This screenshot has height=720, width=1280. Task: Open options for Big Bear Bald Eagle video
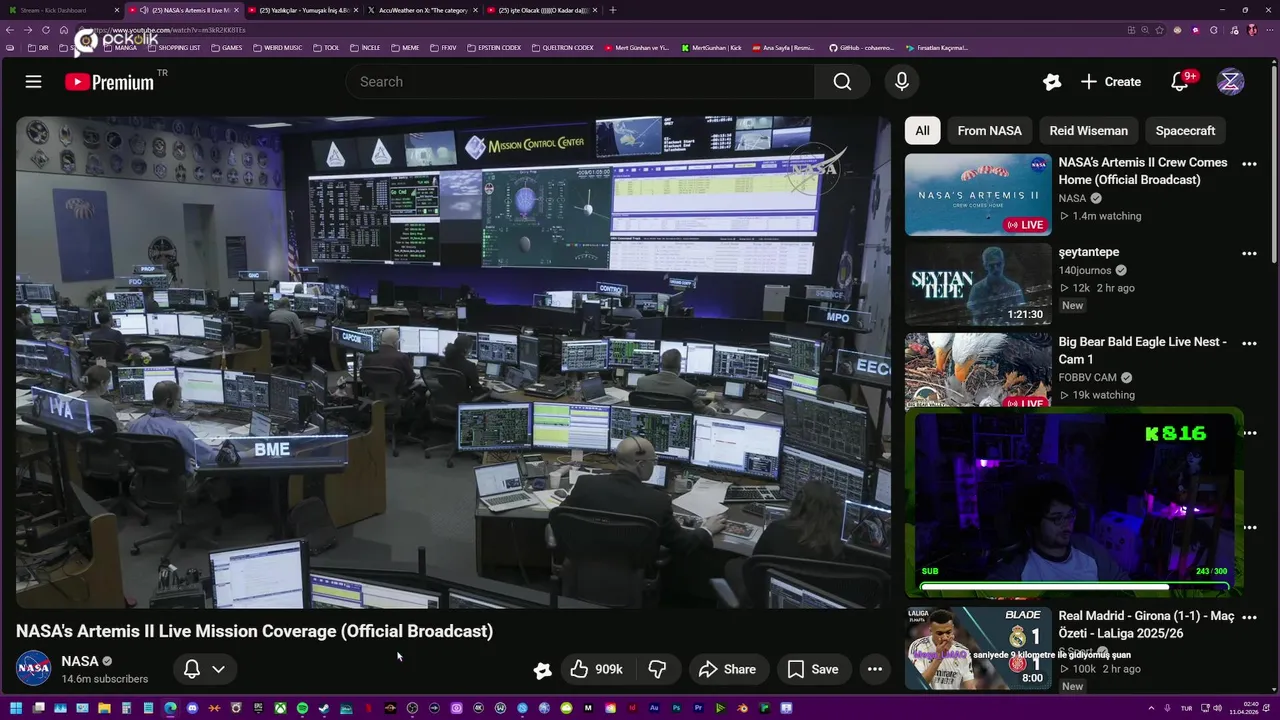(1249, 344)
